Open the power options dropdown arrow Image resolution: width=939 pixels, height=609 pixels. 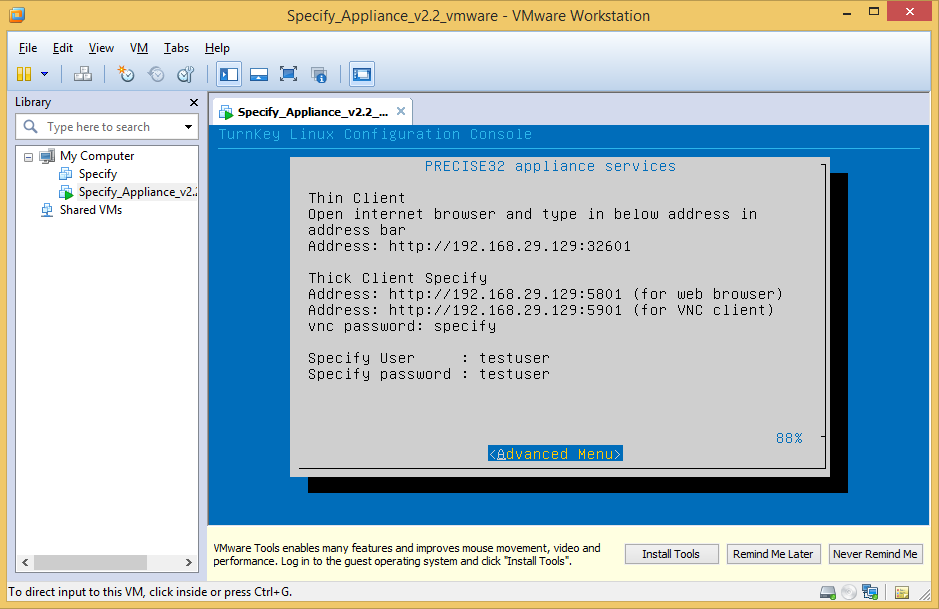44,74
